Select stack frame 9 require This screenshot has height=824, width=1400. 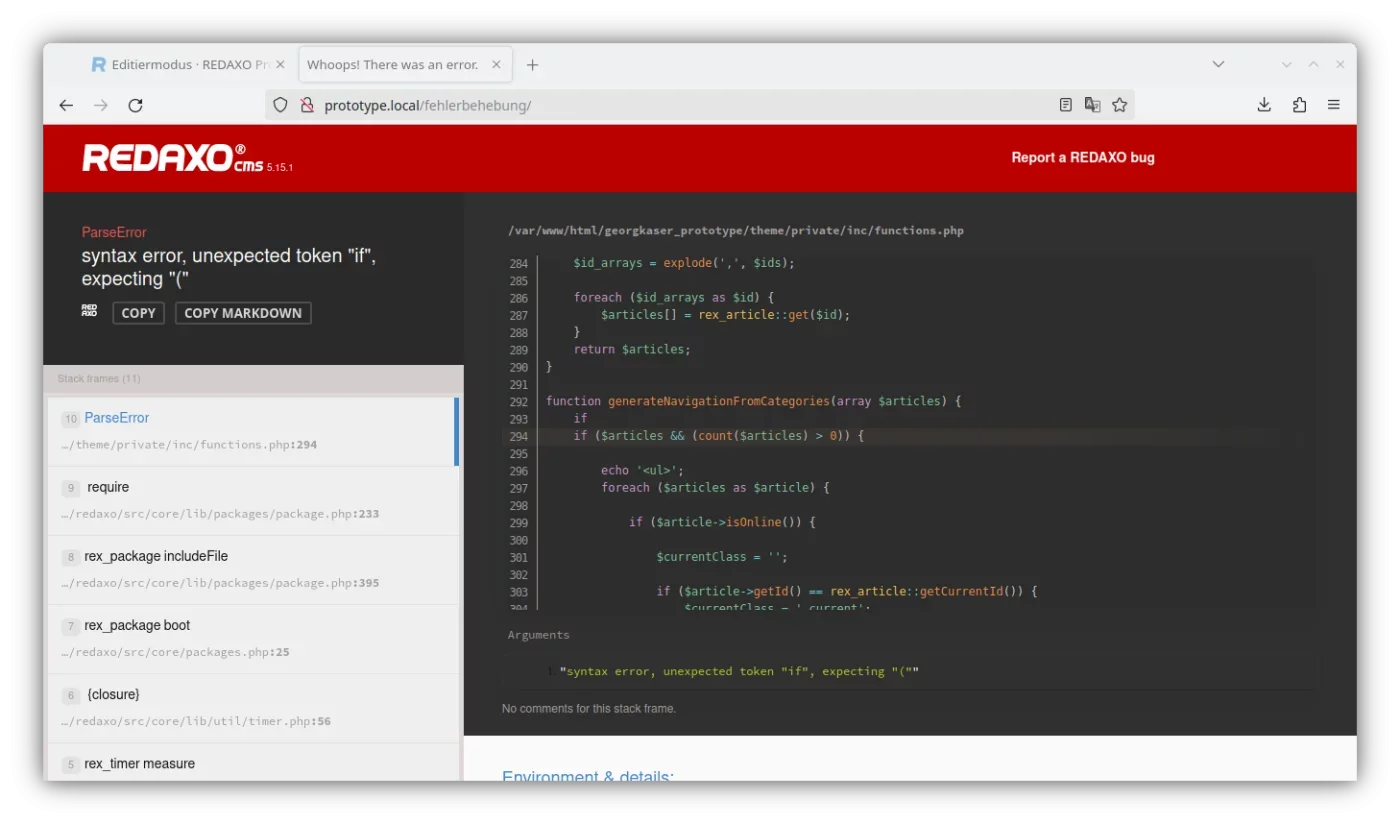[253, 500]
